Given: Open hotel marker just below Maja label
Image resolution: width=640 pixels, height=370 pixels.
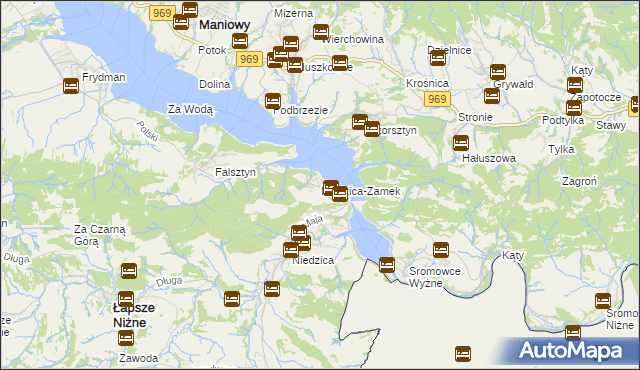Looking at the screenshot, I should (x=299, y=233).
